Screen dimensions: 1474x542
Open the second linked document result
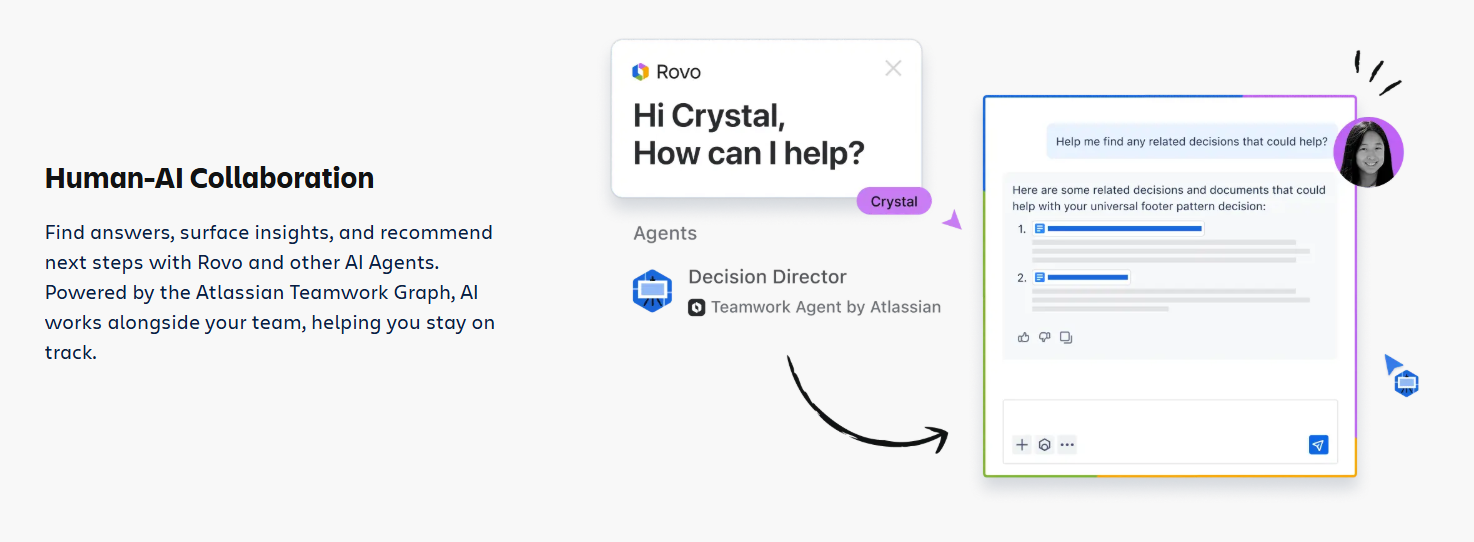(x=1081, y=277)
